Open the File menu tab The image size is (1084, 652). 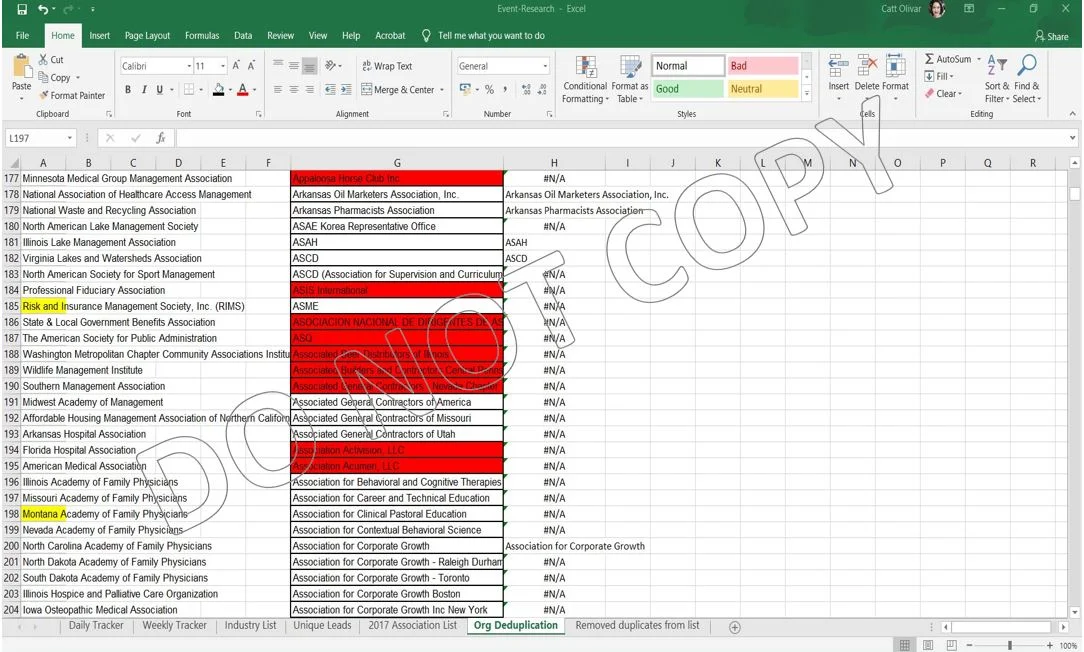click(22, 35)
